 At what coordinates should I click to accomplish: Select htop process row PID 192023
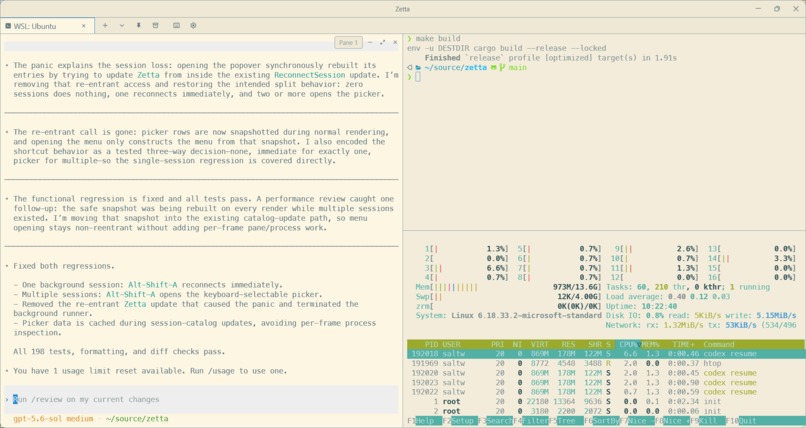coord(606,383)
